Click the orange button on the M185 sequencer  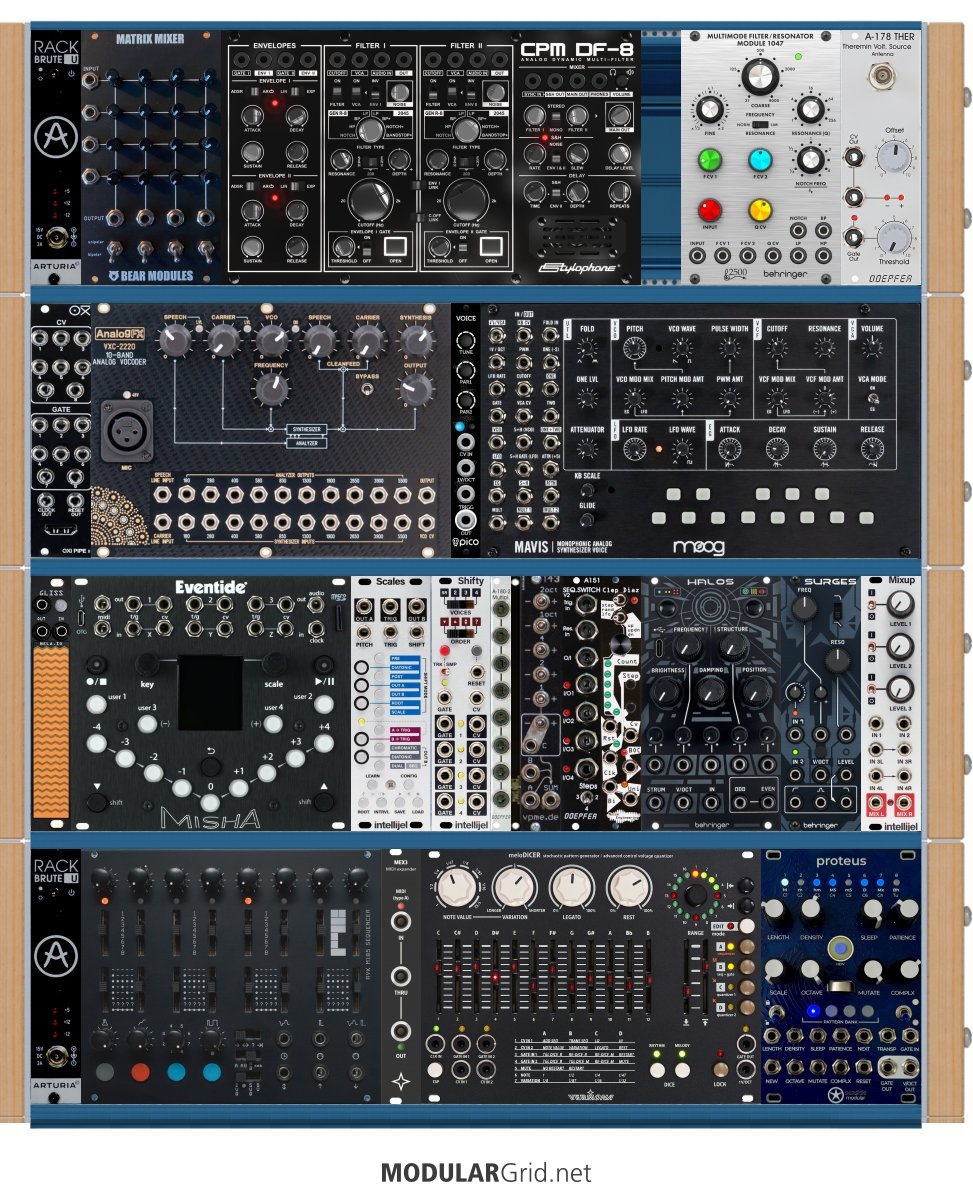coord(140,1072)
